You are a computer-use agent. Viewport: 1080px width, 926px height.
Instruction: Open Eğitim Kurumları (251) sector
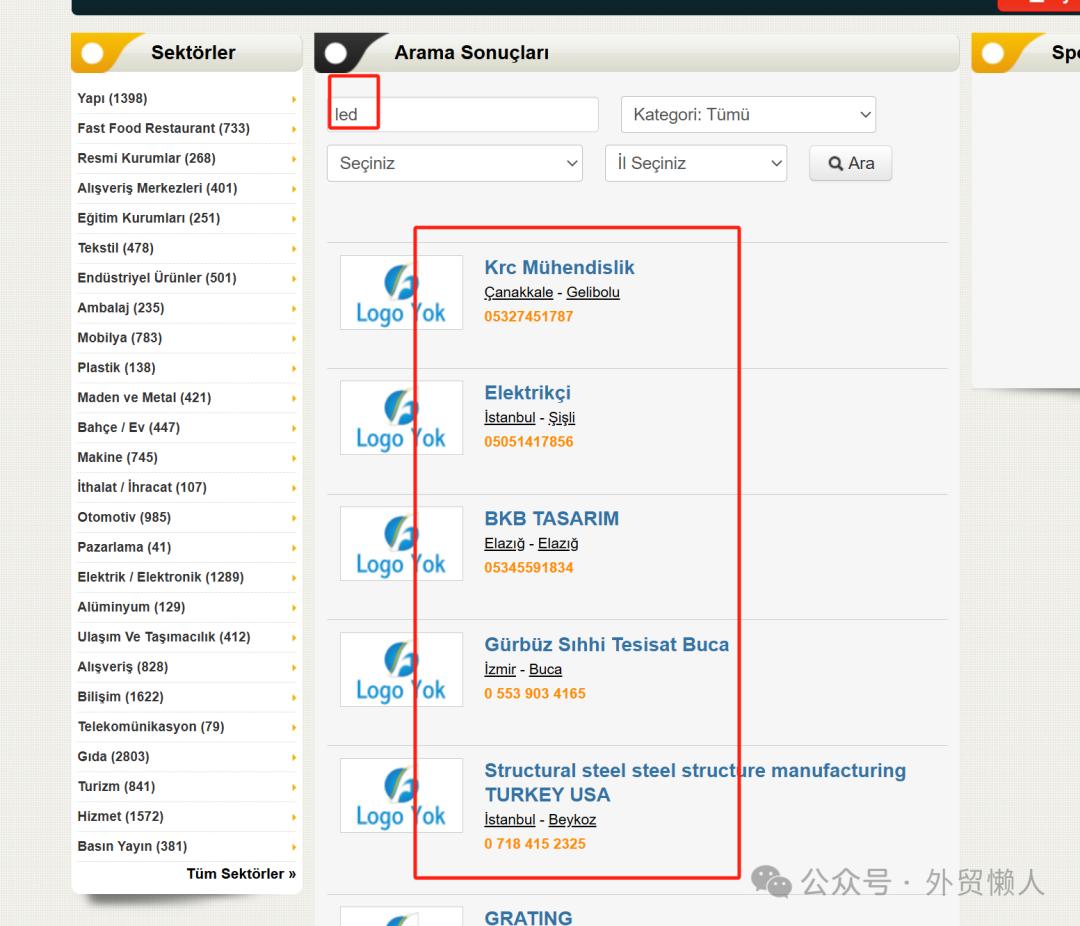[x=149, y=218]
